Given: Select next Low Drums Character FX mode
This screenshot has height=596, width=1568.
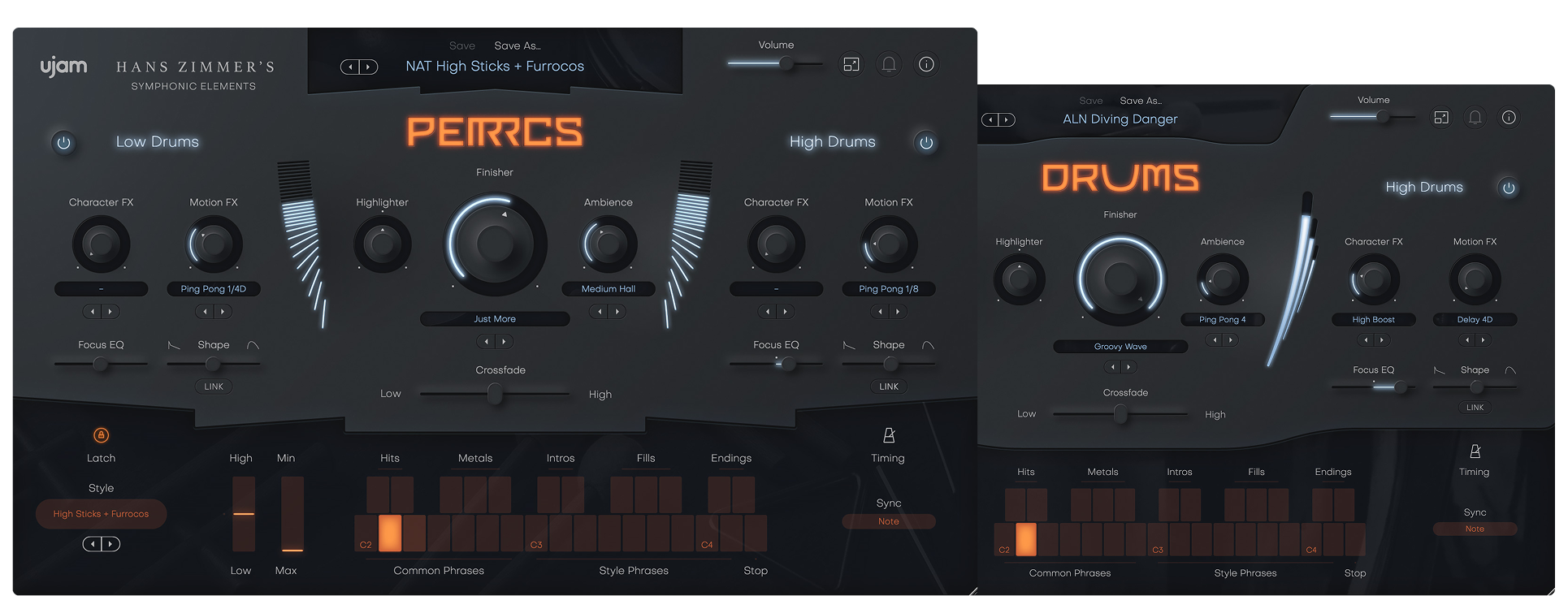Looking at the screenshot, I should [x=110, y=312].
